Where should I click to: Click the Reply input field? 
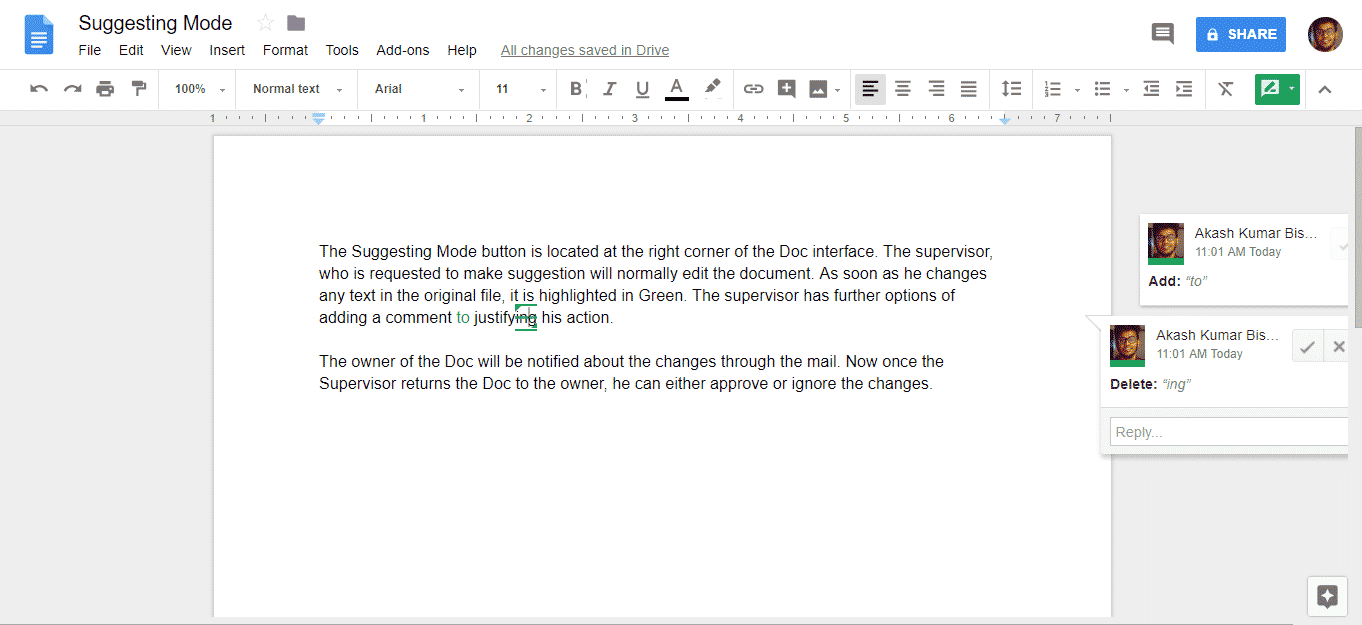1228,432
